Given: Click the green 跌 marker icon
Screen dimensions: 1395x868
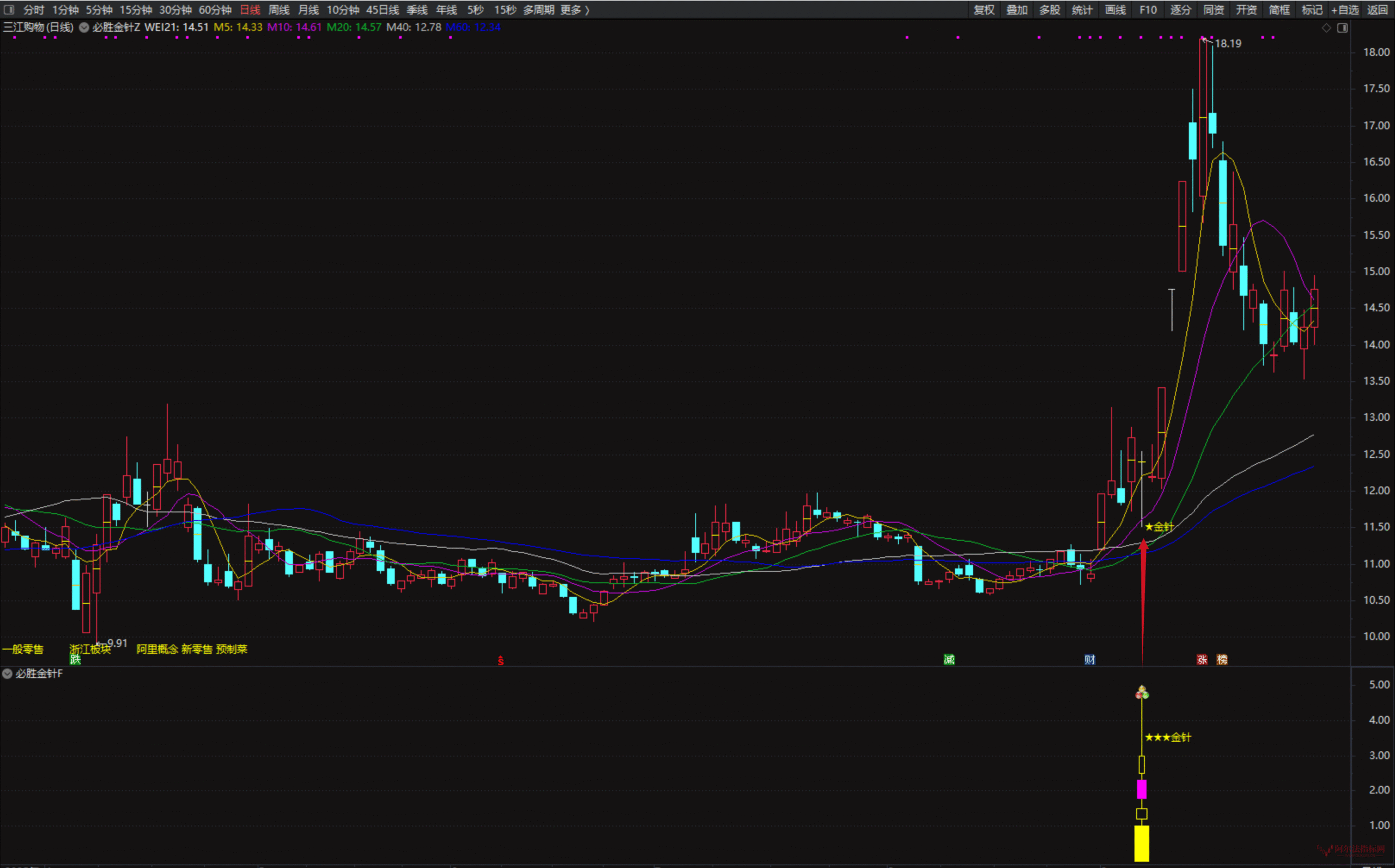Looking at the screenshot, I should 75,660.
